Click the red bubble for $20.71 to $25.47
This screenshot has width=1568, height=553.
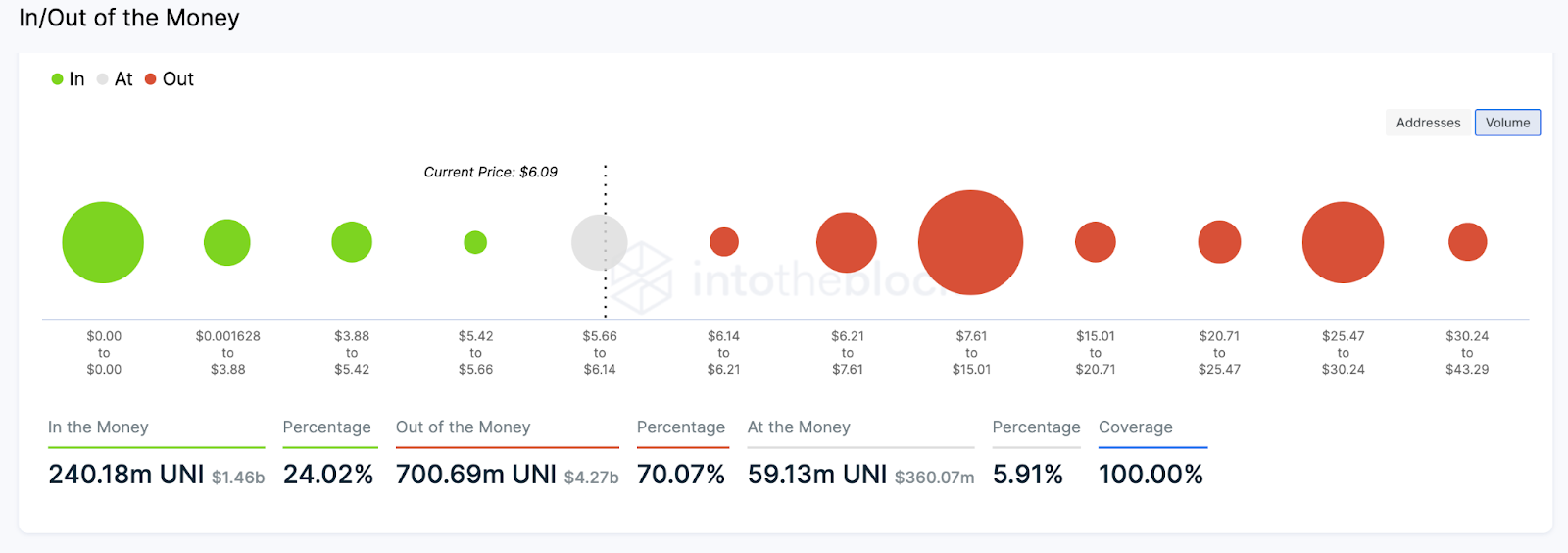coord(1219,242)
